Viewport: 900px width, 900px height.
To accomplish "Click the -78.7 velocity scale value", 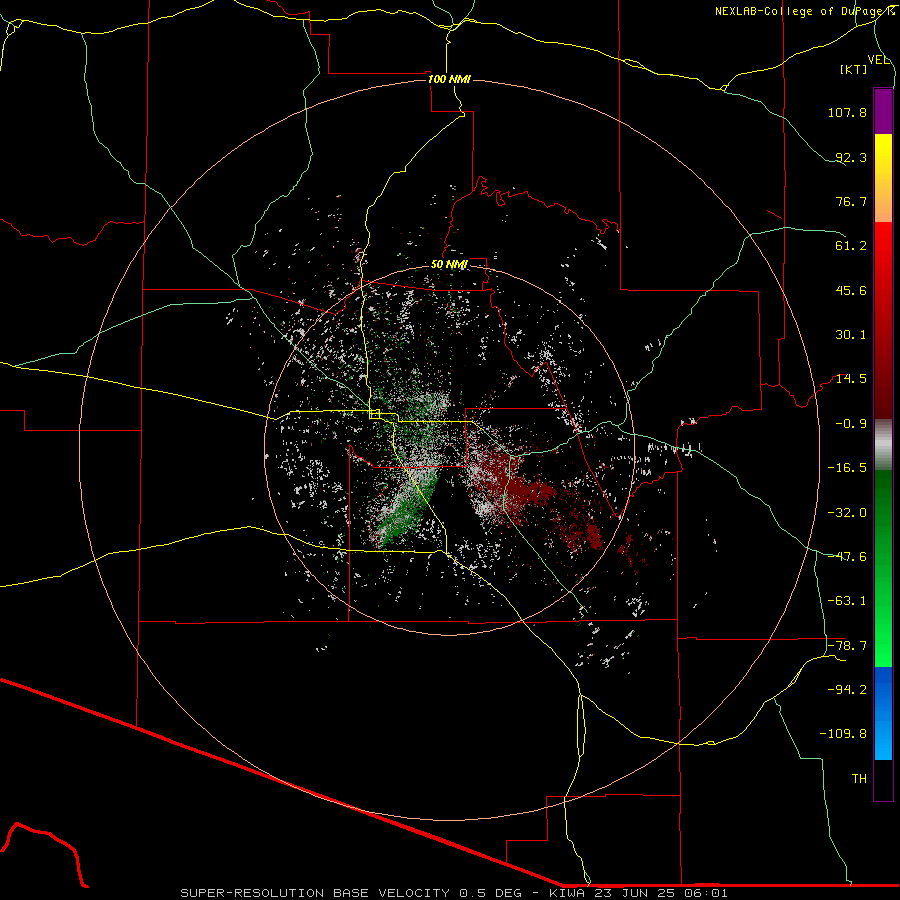I will point(847,646).
